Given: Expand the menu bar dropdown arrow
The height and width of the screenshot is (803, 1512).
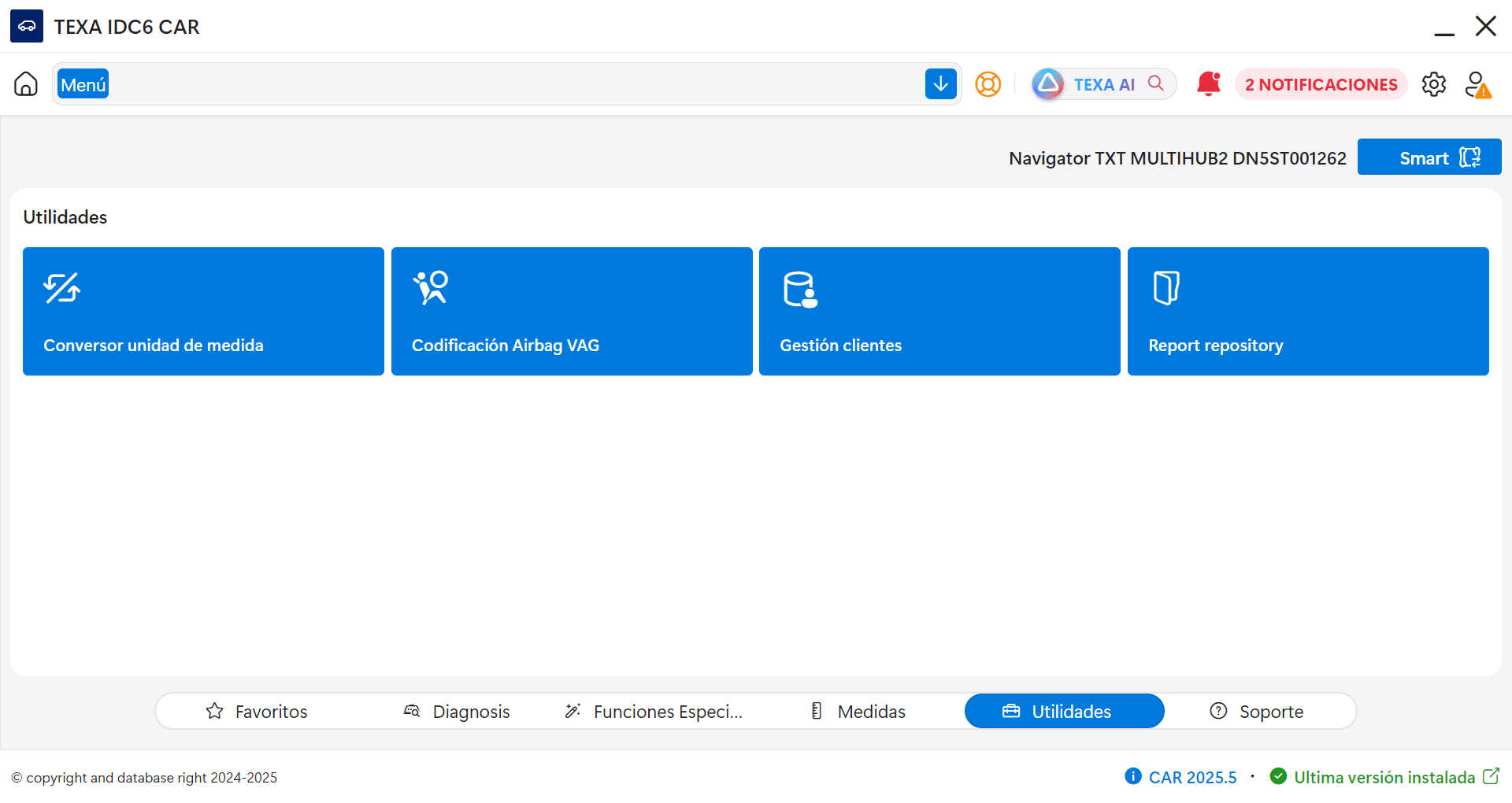Looking at the screenshot, I should pyautogui.click(x=941, y=83).
